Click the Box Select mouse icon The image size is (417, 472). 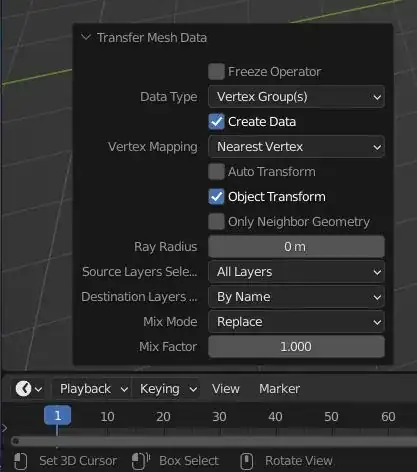pyautogui.click(x=141, y=461)
